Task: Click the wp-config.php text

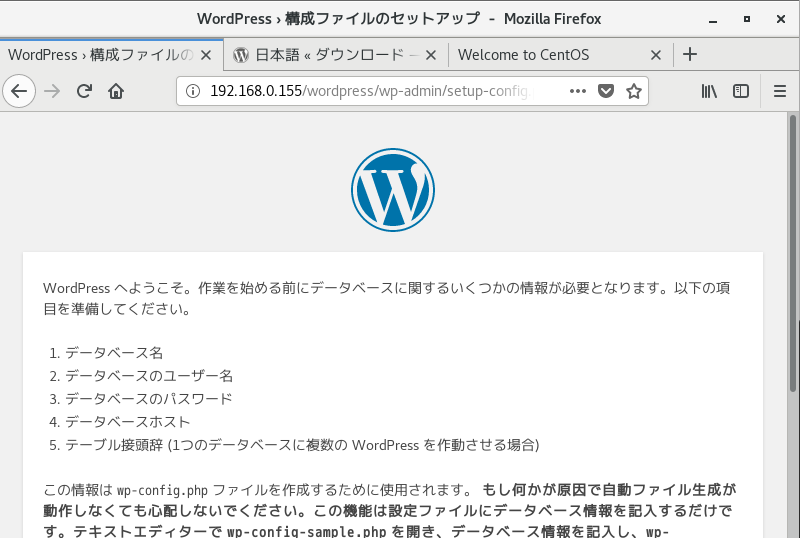Action: tap(162, 491)
